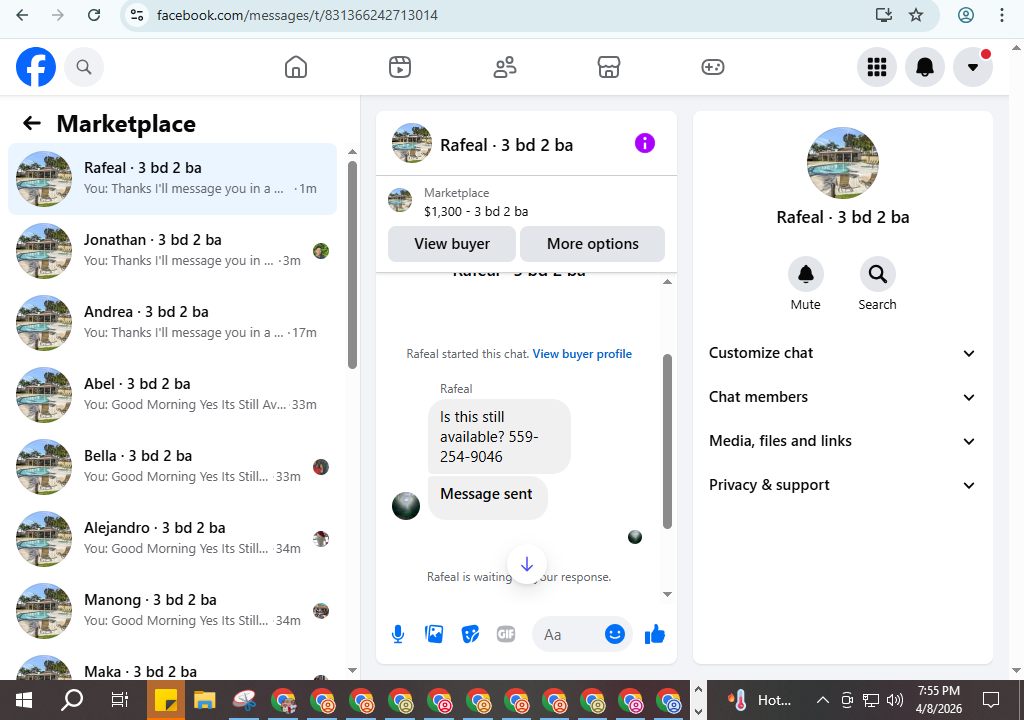Open the Facebook logo home link
Image resolution: width=1024 pixels, height=720 pixels.
click(x=36, y=67)
